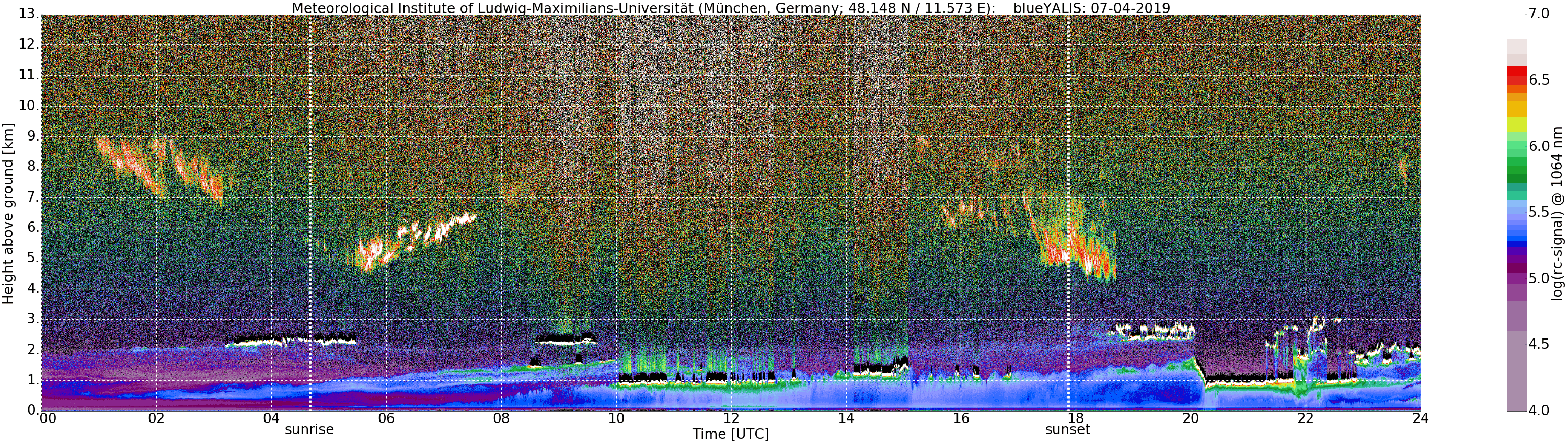This screenshot has width=1568, height=444.
Task: Click the 7.0 tick on the colorbar
Action: [x=1540, y=14]
